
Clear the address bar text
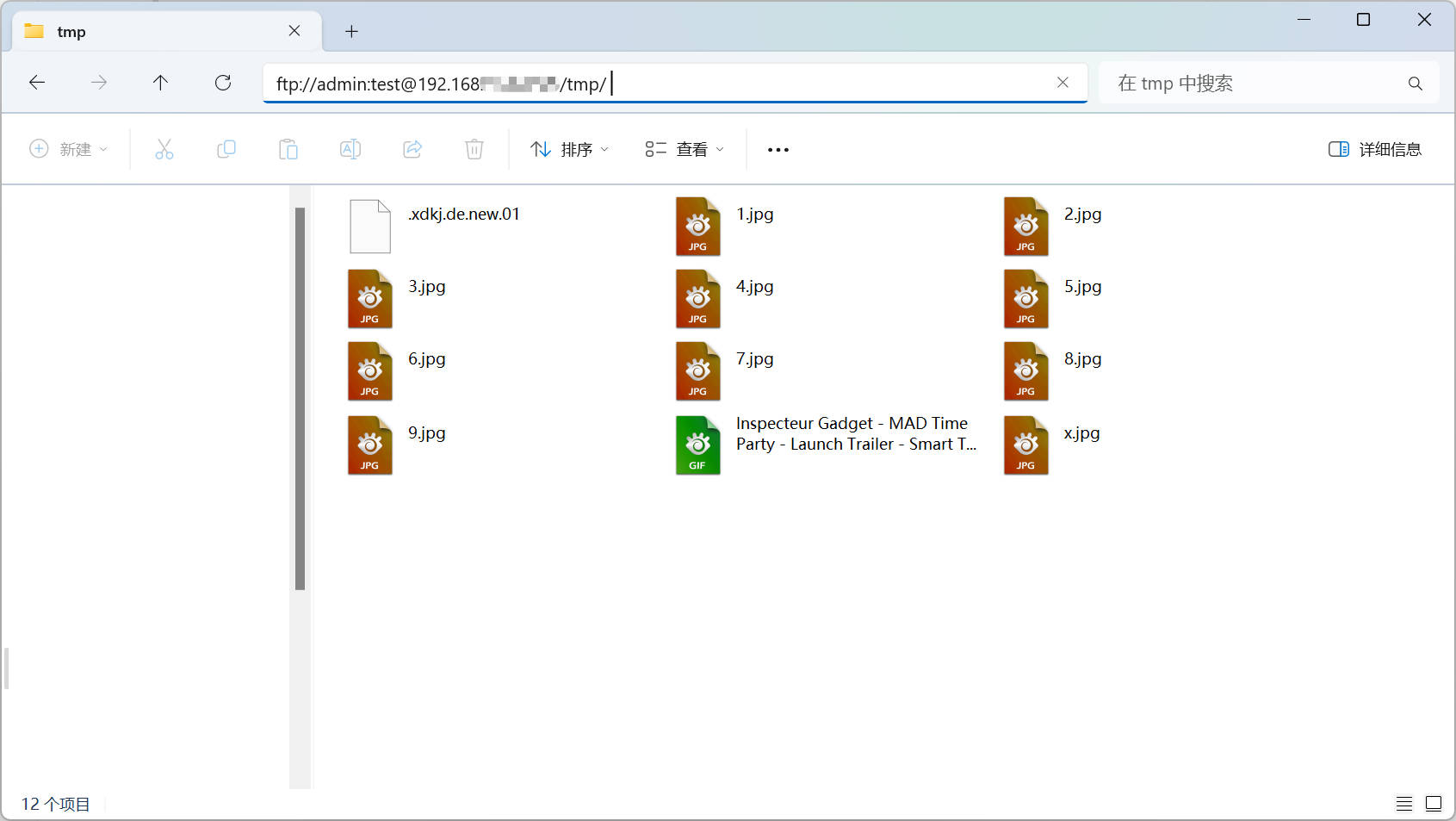[x=1063, y=83]
